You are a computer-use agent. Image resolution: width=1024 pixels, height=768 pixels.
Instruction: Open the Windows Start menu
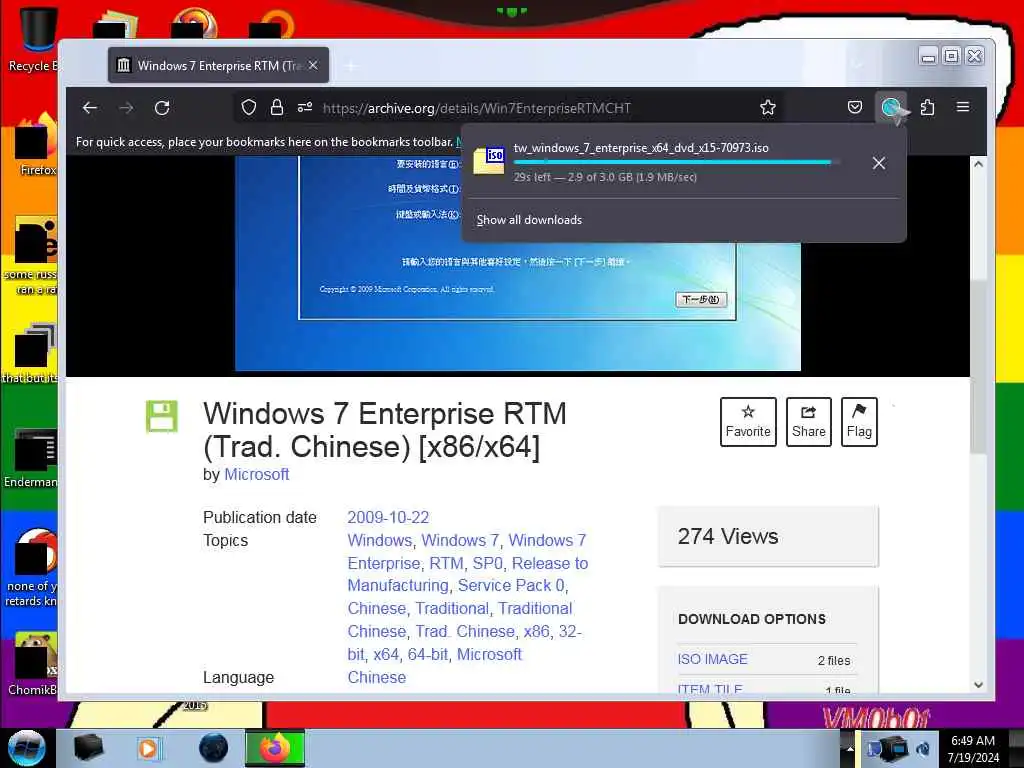point(27,748)
